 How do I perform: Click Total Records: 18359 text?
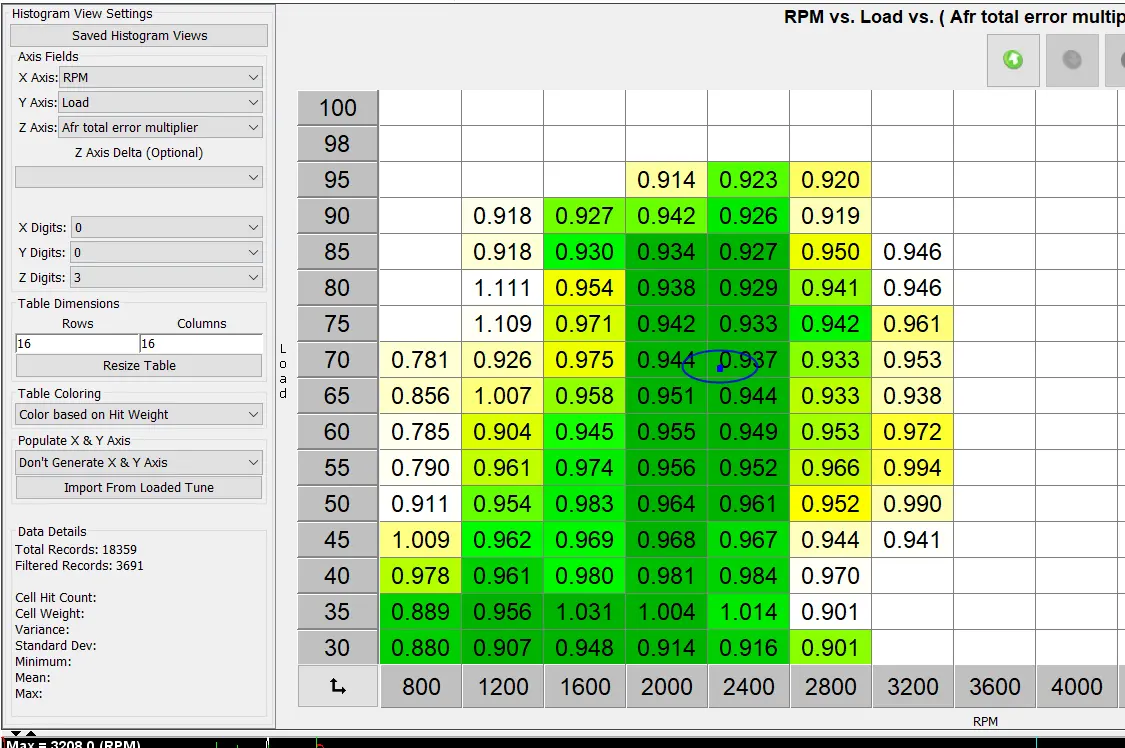76,549
